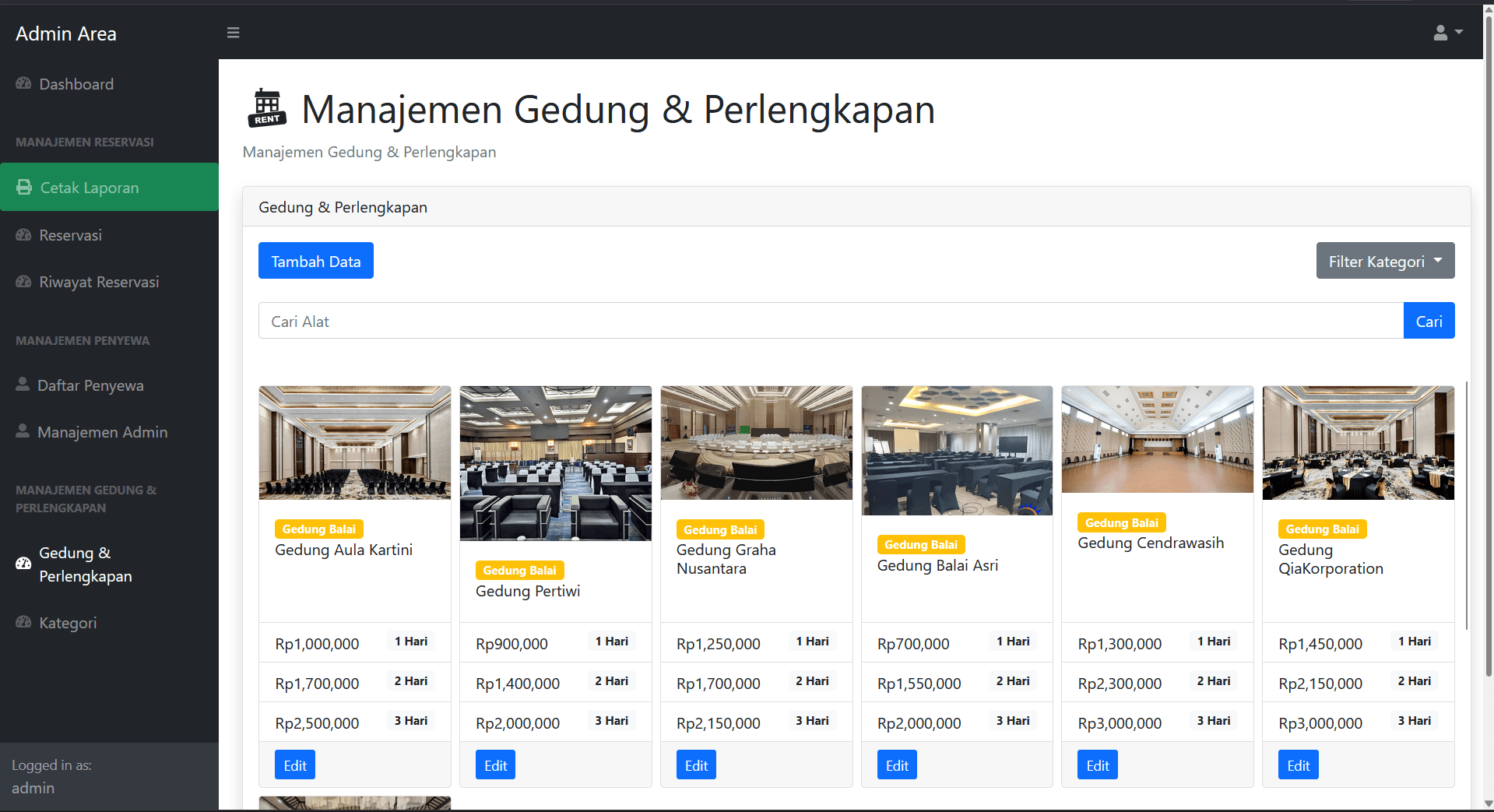Click Gedung Balai badge on Balai Asri
Screen dimensions: 1494x812
tap(921, 545)
